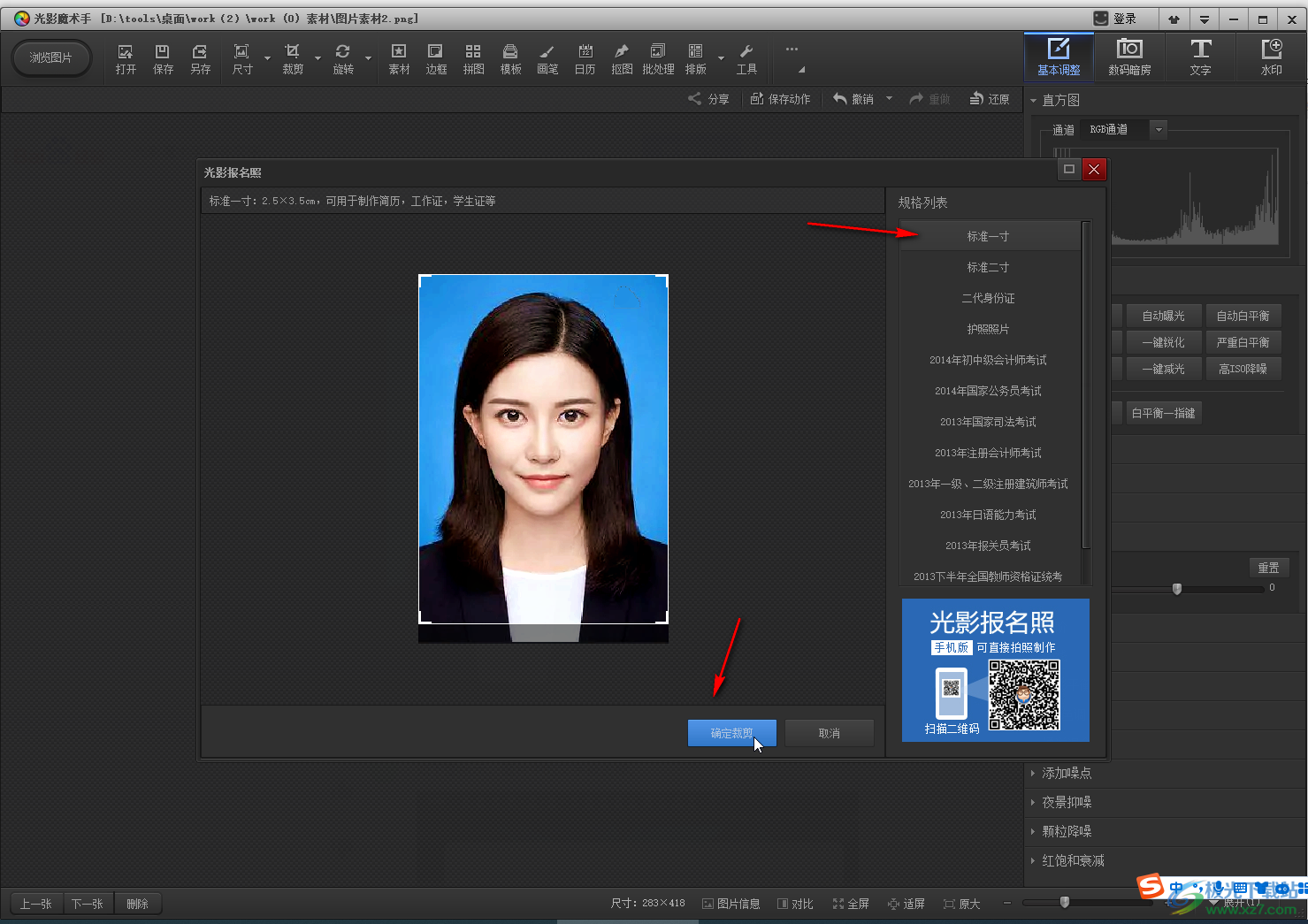
Task: Select the 尺寸 (Size) tool icon
Action: 242,59
